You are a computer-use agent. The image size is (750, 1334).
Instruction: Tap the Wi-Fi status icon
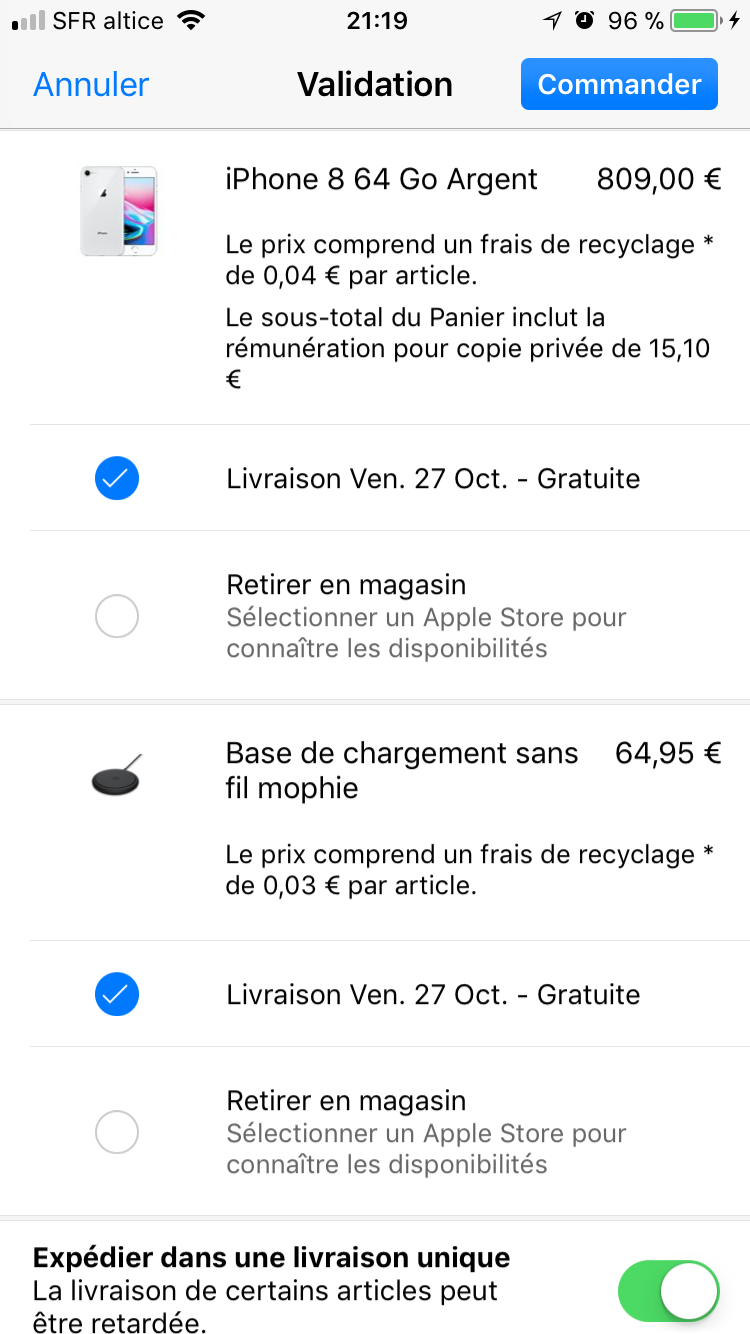189,20
